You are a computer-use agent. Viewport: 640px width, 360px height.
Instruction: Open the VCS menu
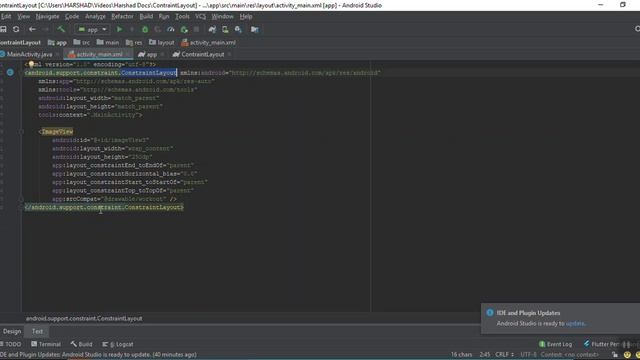point(200,17)
